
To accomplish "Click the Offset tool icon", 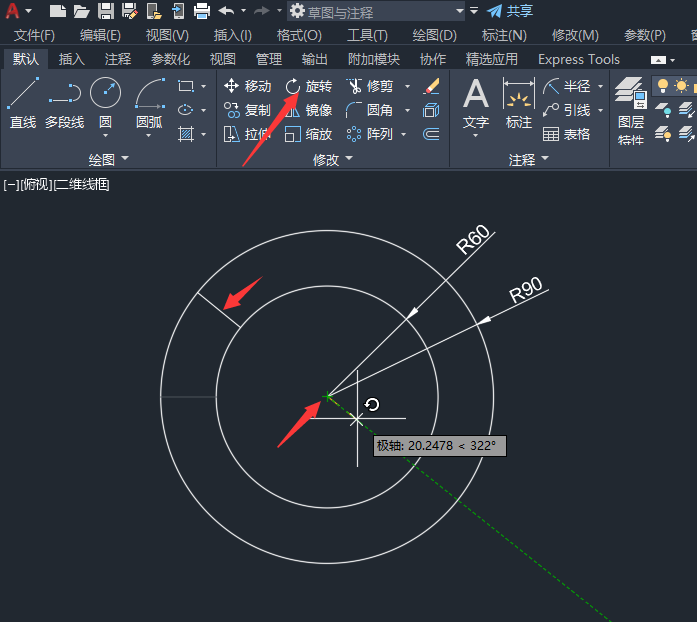I will click(x=431, y=134).
